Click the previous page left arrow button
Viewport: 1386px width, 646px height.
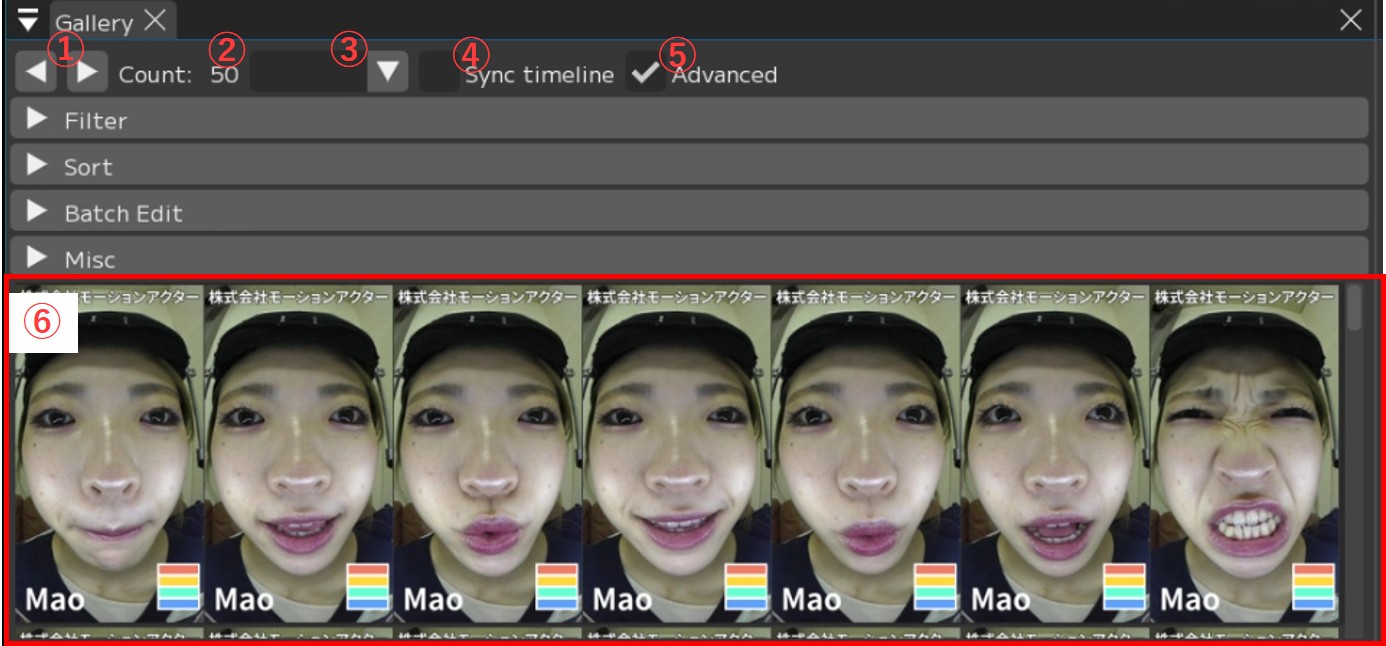pos(36,74)
